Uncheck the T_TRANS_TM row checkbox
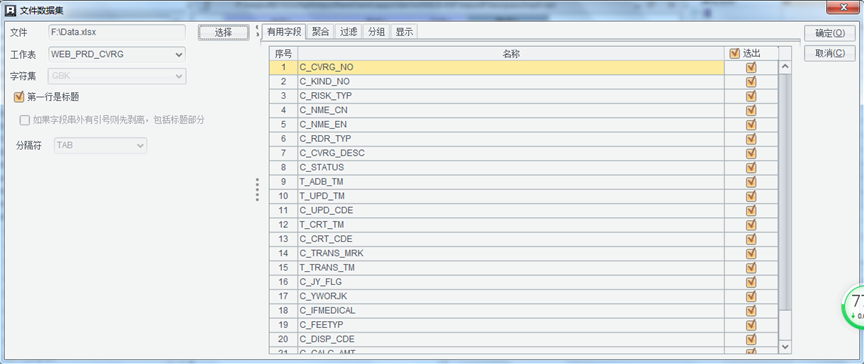The height and width of the screenshot is (364, 864). coord(751,268)
